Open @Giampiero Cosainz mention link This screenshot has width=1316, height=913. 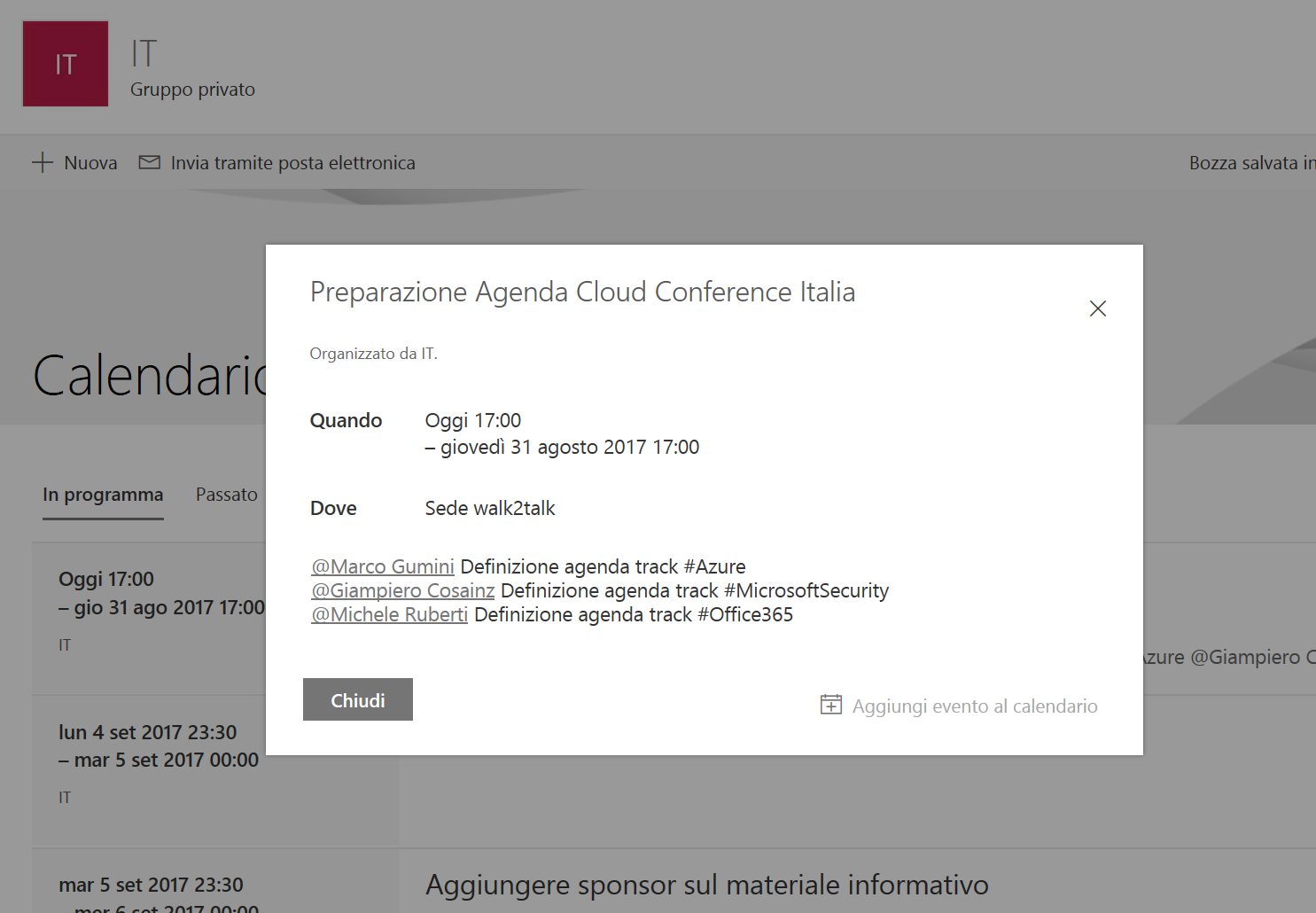click(x=403, y=590)
